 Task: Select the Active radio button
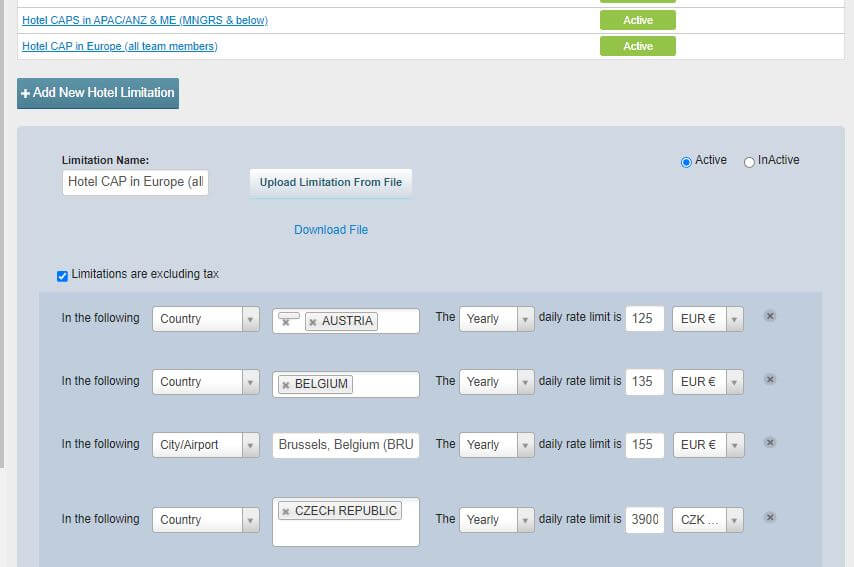pos(686,162)
